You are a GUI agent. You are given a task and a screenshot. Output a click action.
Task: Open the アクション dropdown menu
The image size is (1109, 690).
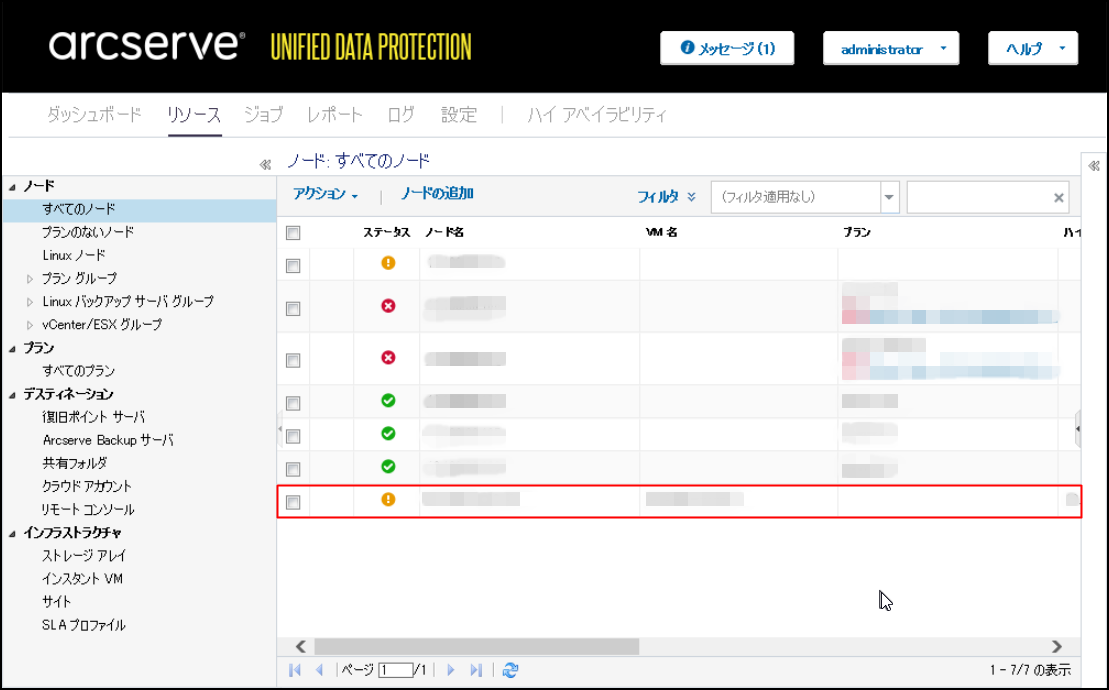point(325,195)
